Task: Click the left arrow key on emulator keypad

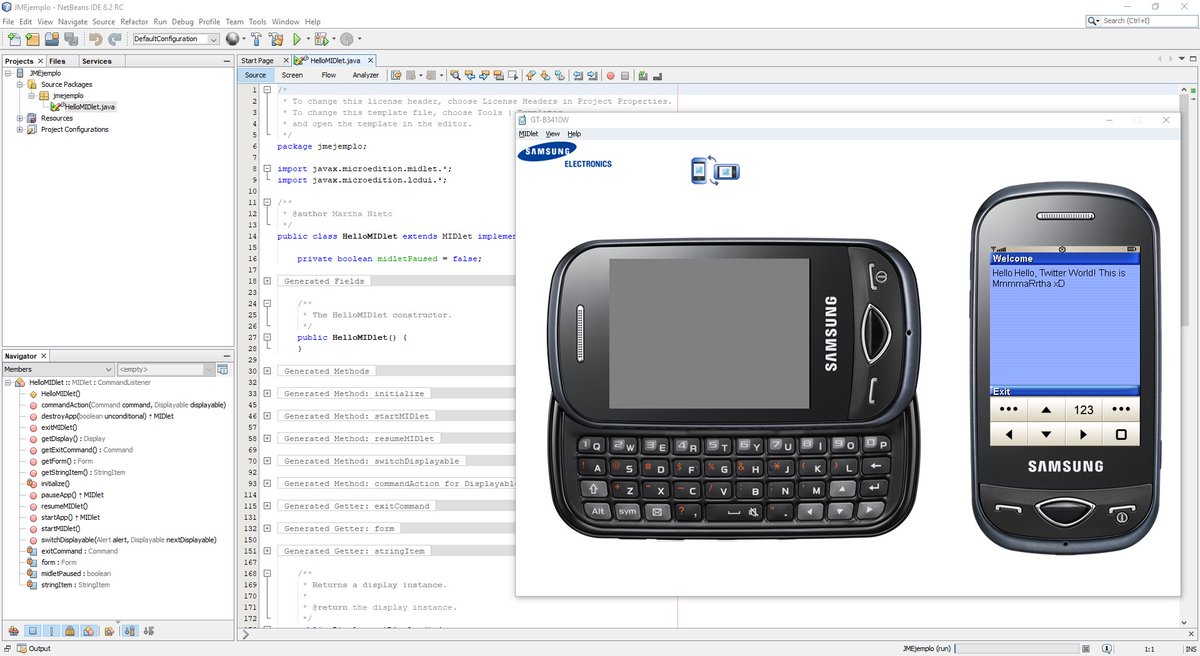Action: (1009, 434)
